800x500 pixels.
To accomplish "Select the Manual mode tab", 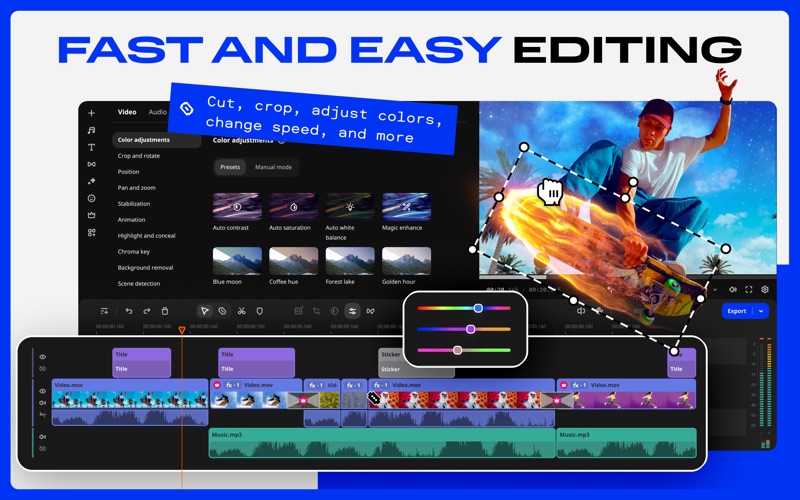I will coord(273,167).
